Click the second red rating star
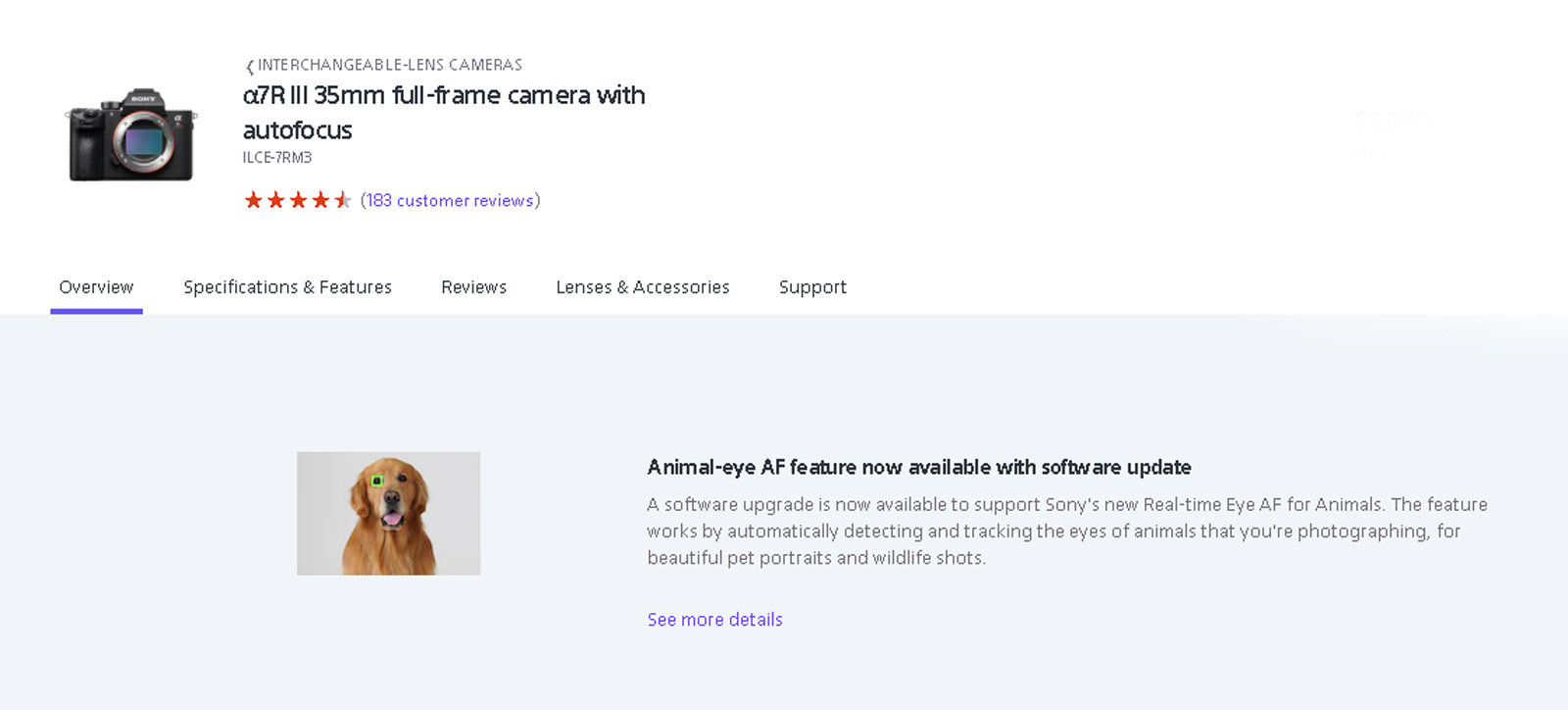This screenshot has width=1568, height=710. [276, 200]
